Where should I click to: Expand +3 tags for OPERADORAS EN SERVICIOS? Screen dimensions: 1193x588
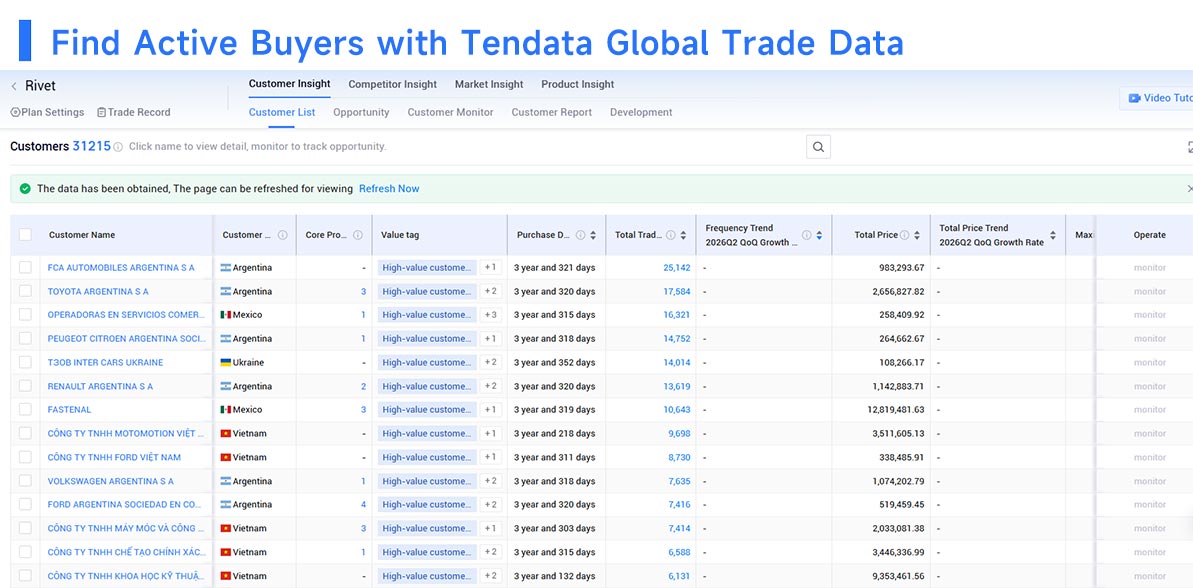click(491, 315)
